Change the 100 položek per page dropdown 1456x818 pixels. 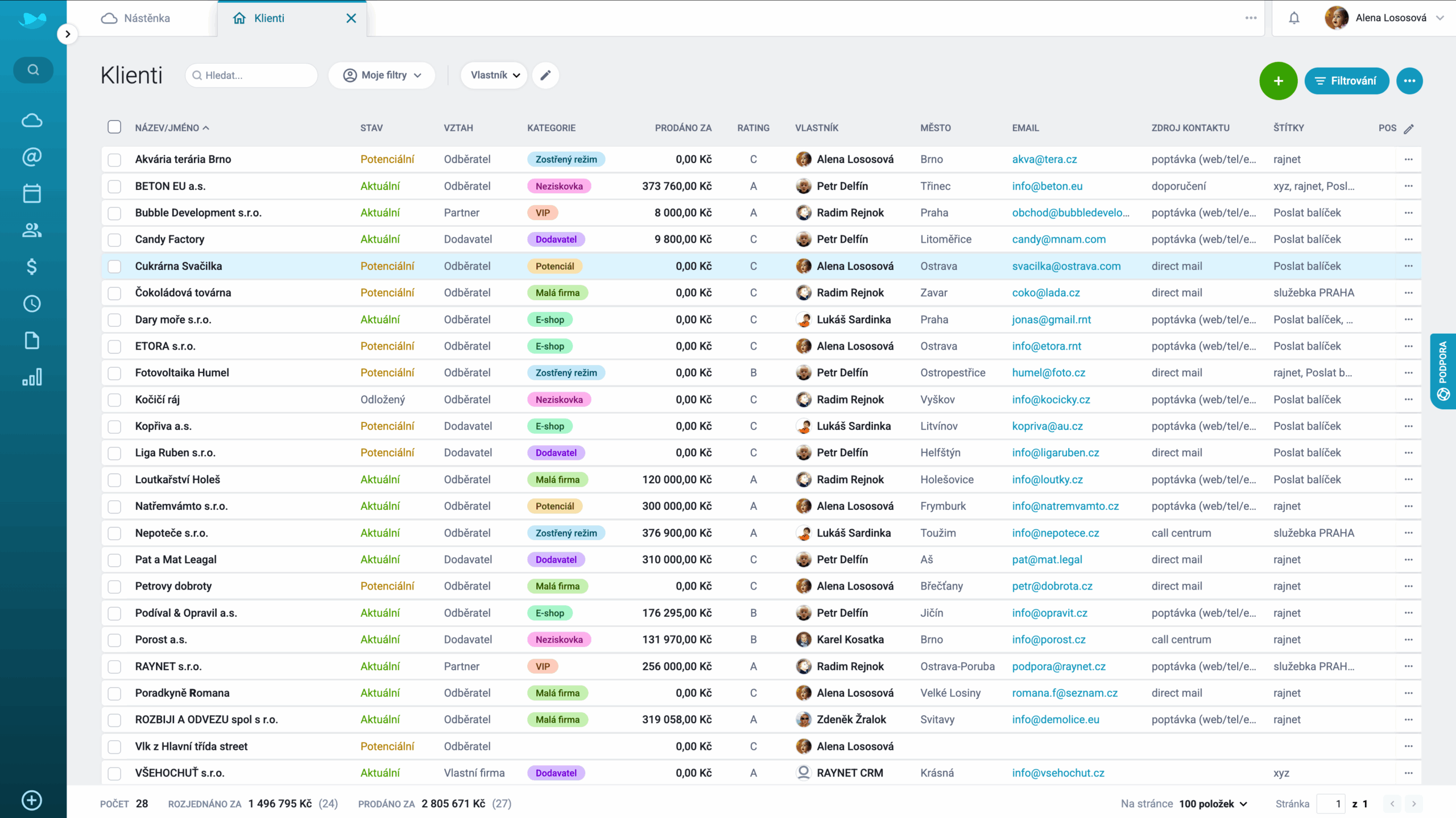click(1213, 804)
